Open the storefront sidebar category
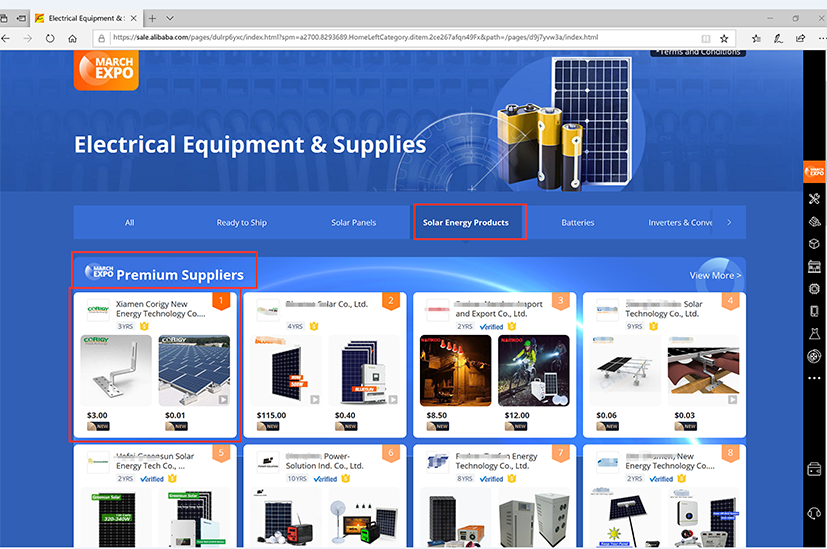This screenshot has width=827, height=549. click(x=814, y=266)
